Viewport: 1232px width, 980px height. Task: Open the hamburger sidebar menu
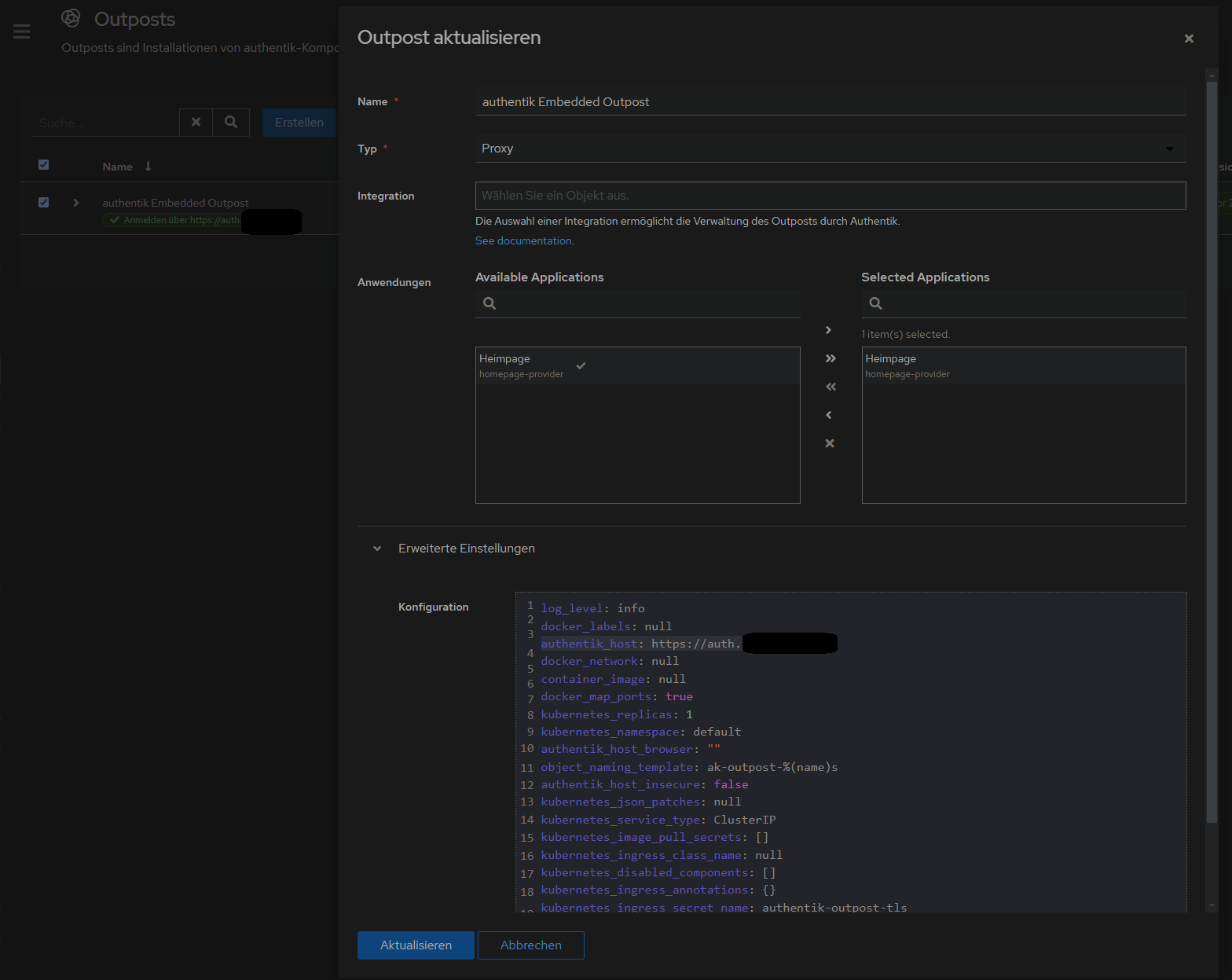point(22,31)
